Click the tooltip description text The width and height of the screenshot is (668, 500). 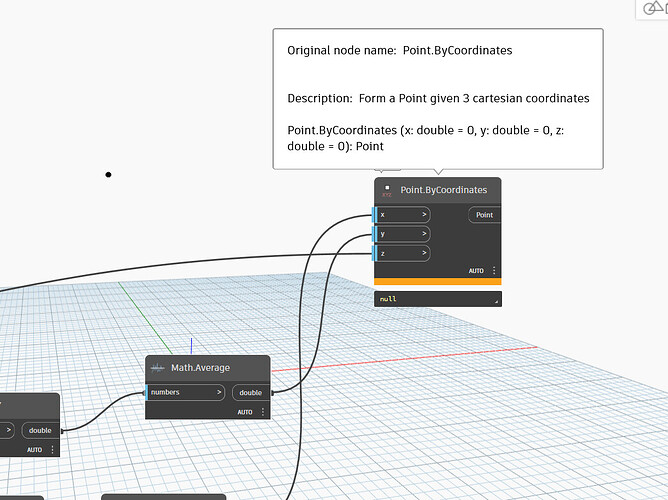click(438, 98)
